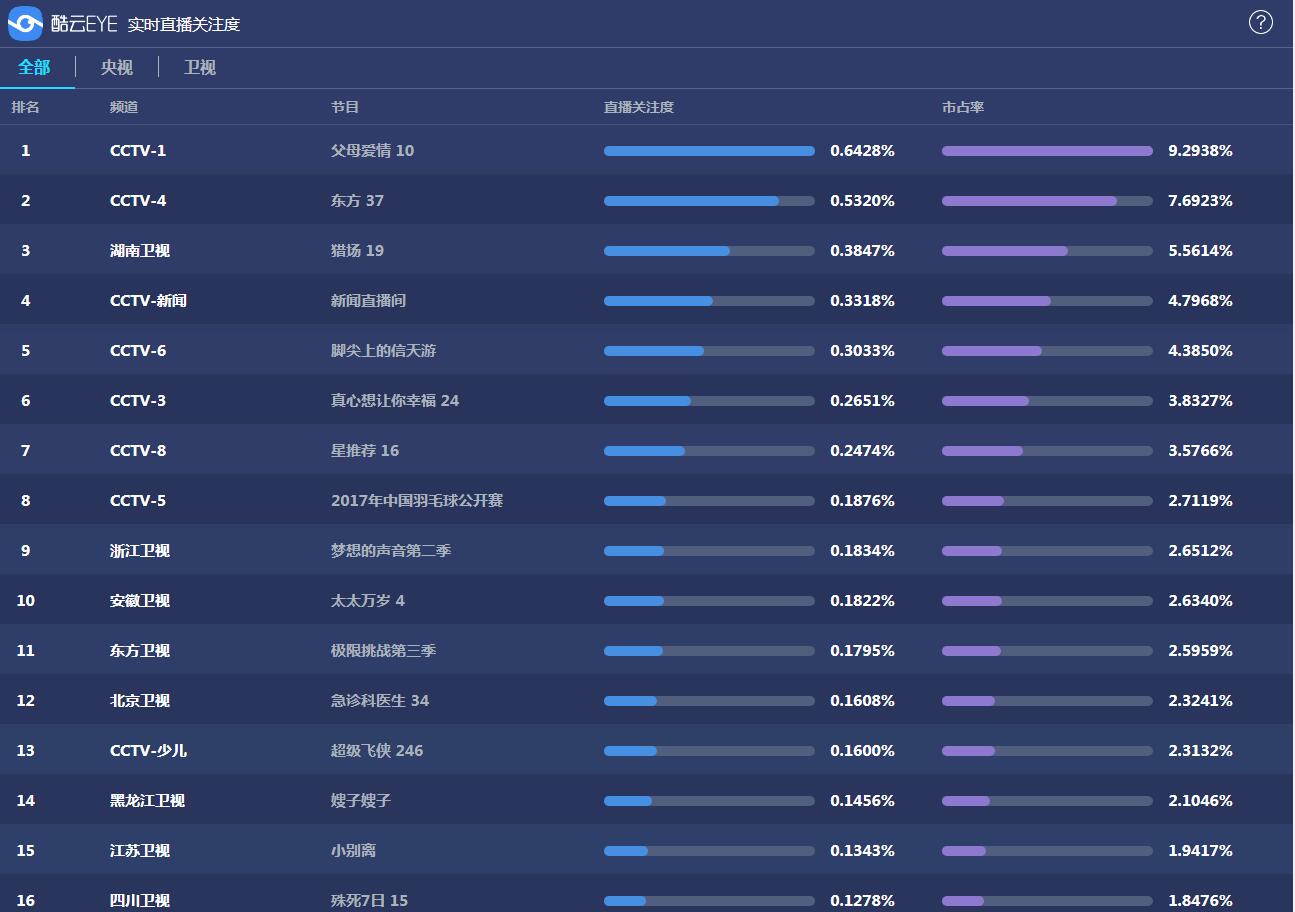Click the 直播关注度 column header
The width and height of the screenshot is (1295, 912).
[639, 107]
